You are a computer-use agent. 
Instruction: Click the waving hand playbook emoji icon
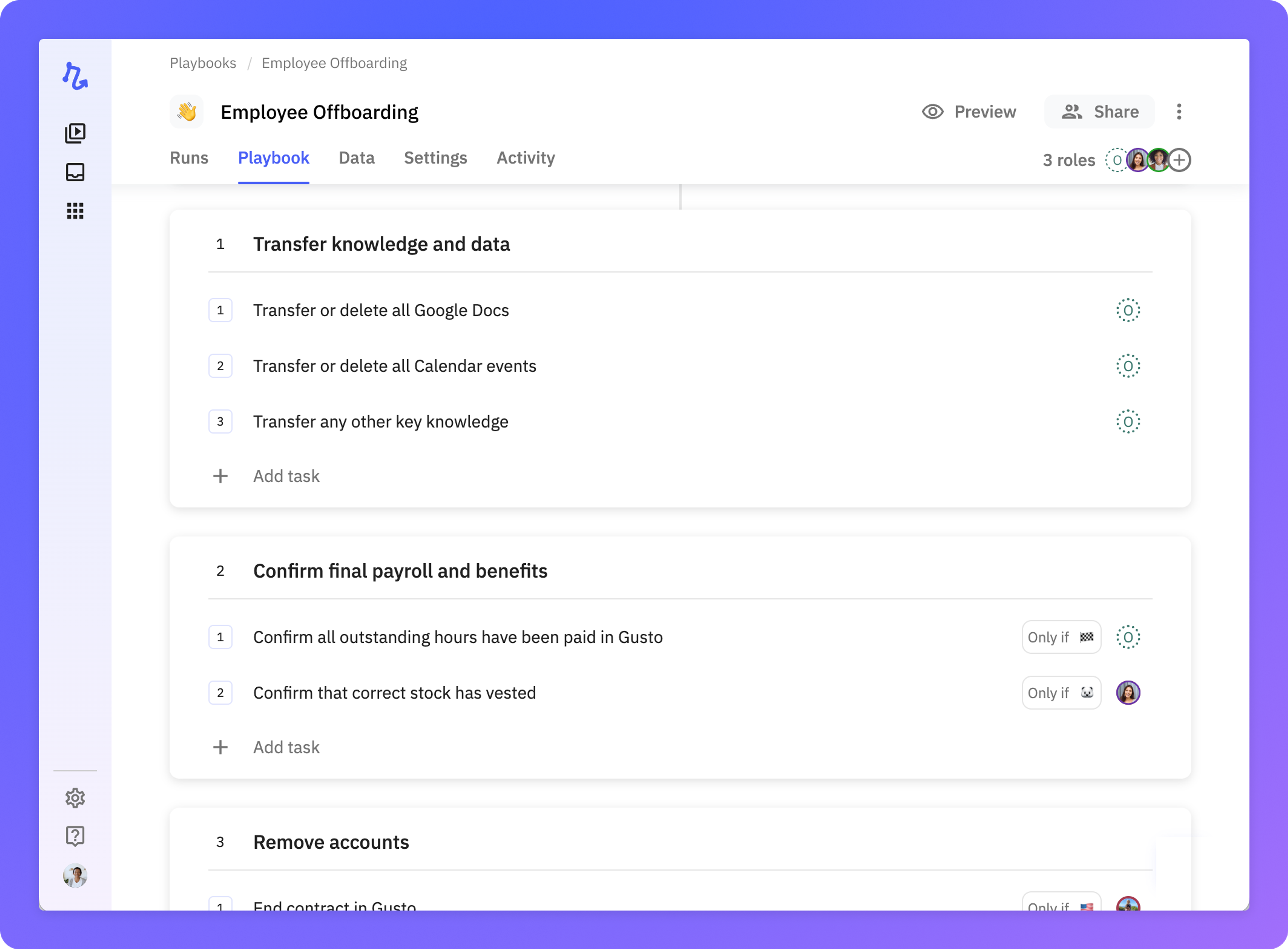pos(186,111)
